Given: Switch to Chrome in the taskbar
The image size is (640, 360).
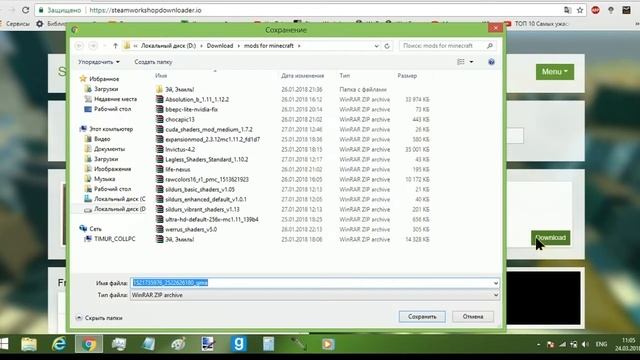Looking at the screenshot, I should [x=89, y=344].
